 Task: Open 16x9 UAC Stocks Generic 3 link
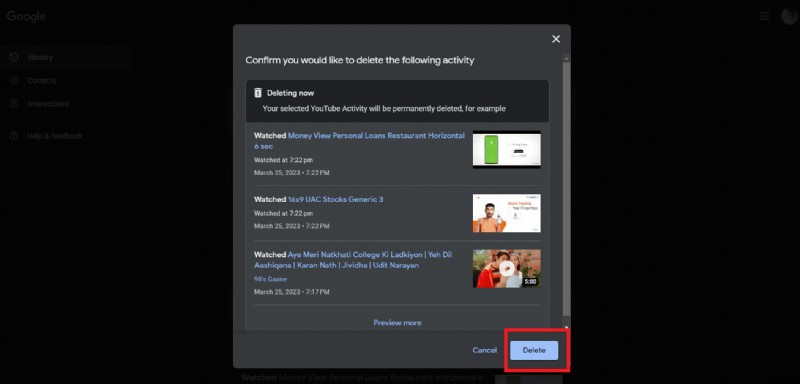335,199
